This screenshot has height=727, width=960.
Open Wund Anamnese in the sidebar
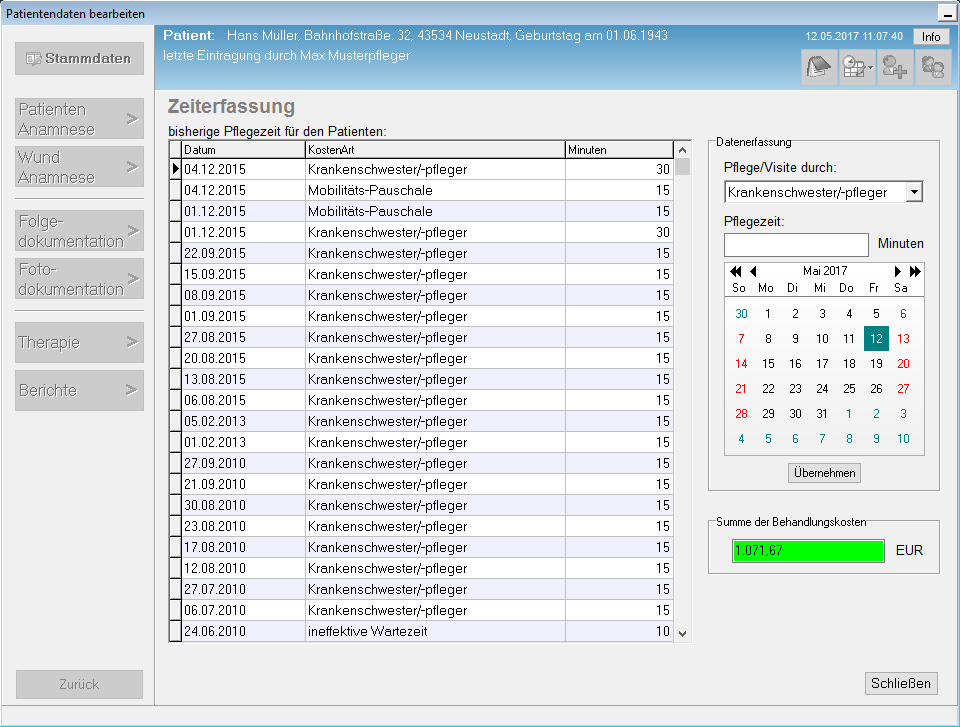tap(80, 167)
